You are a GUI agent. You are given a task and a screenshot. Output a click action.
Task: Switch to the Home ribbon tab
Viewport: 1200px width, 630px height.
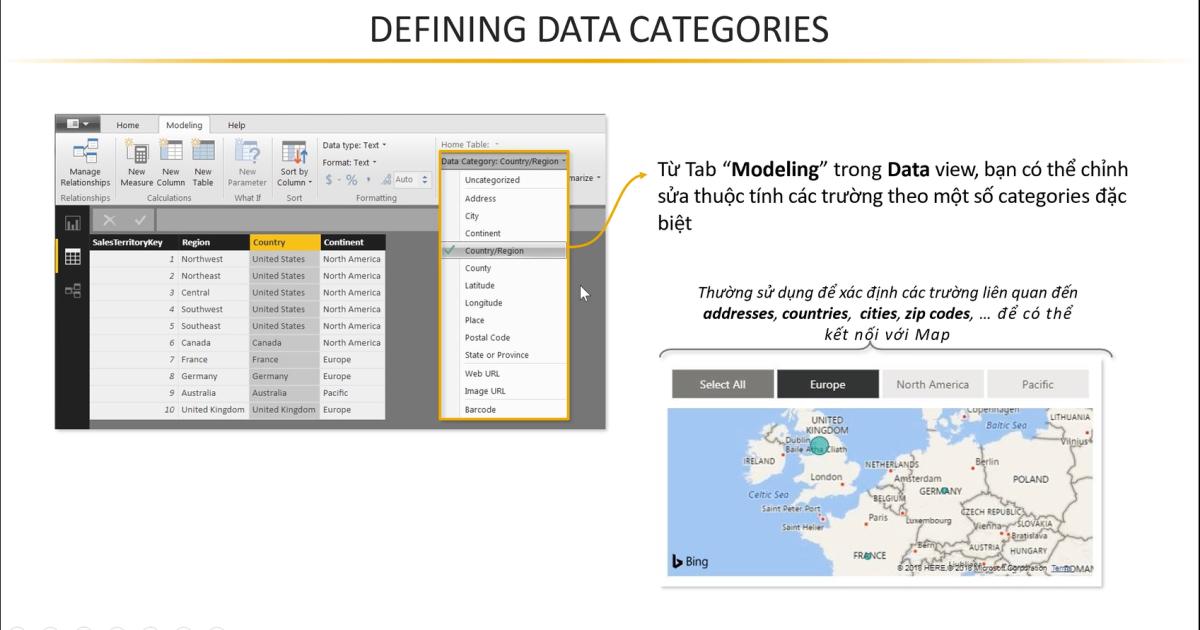(x=128, y=125)
